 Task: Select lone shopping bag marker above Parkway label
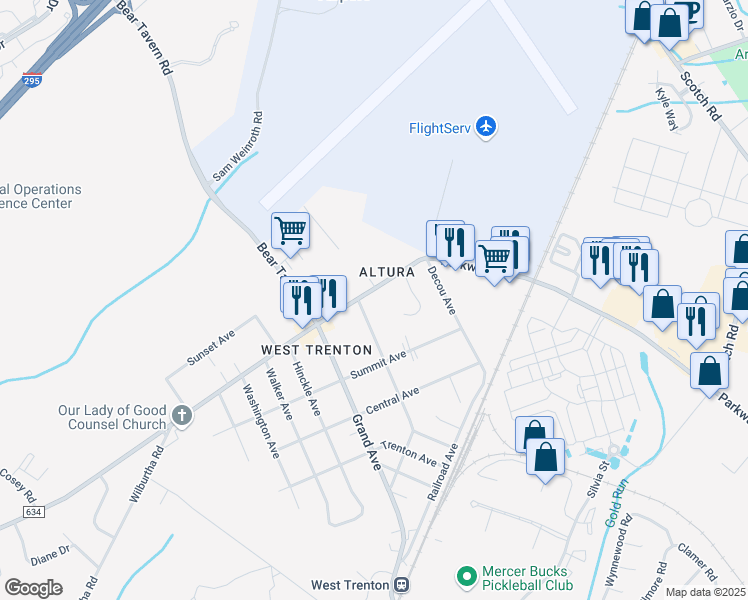709,375
